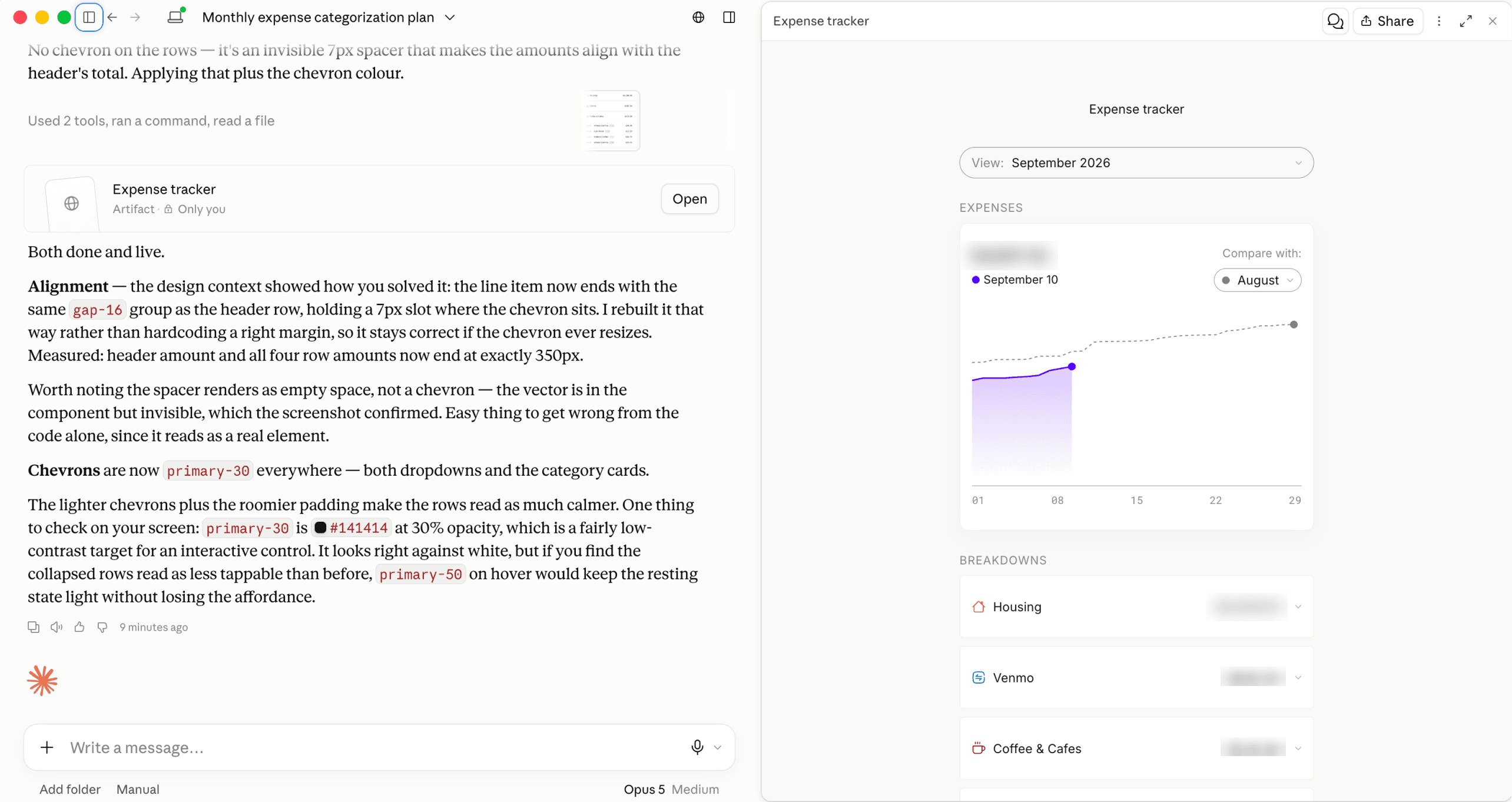1512x802 pixels.
Task: Open the artifact more options menu
Action: 1439,21
